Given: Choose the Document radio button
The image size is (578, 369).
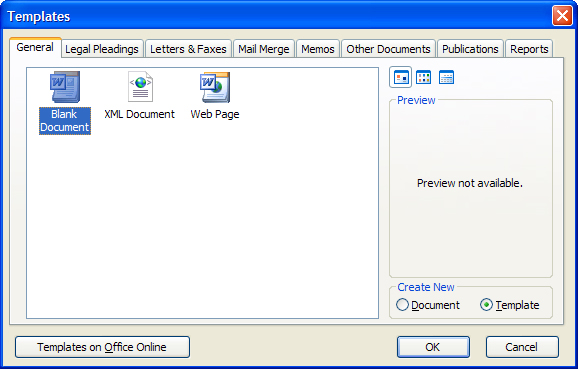Looking at the screenshot, I should [x=402, y=305].
